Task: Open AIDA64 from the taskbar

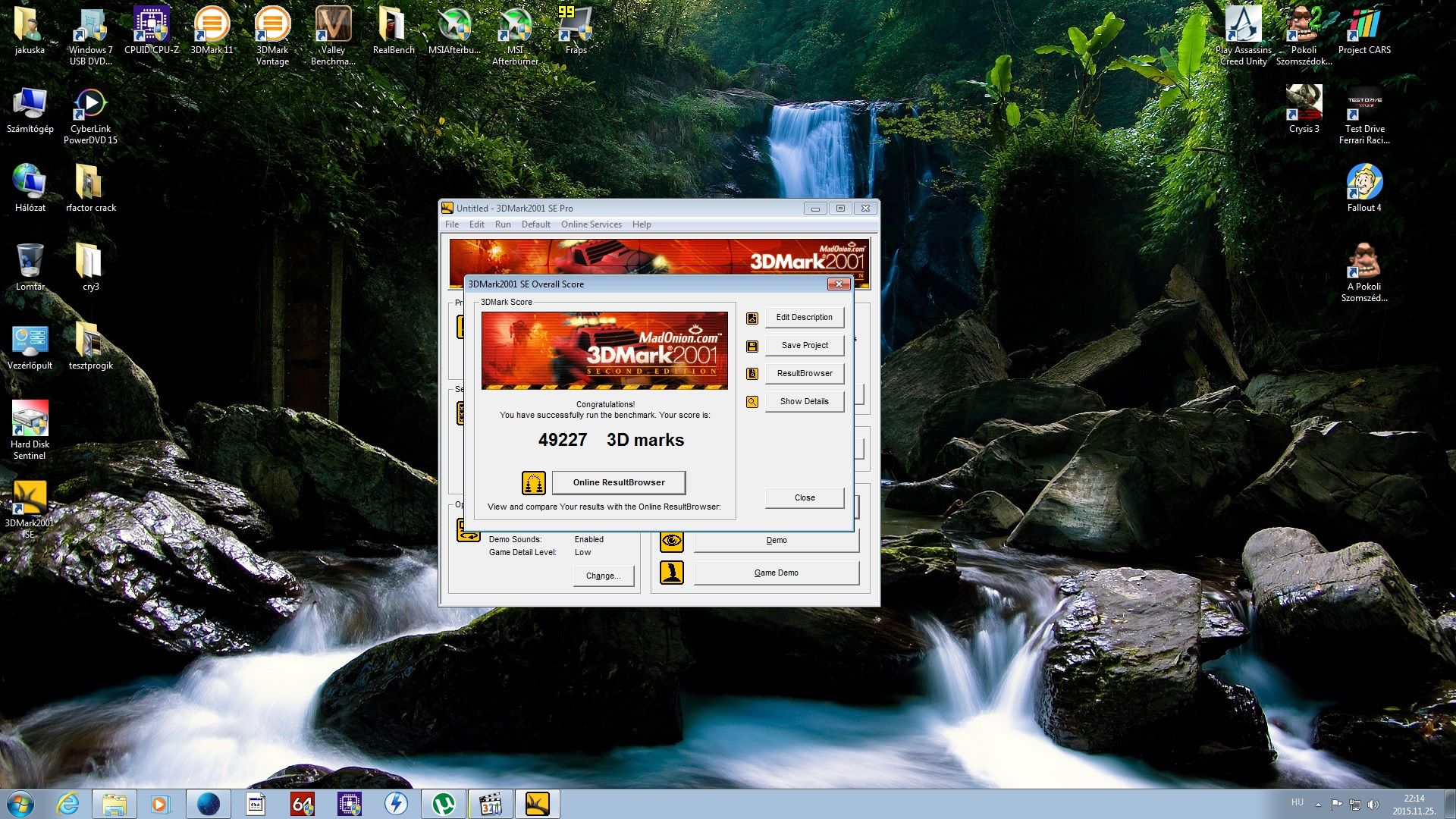Action: click(x=303, y=804)
